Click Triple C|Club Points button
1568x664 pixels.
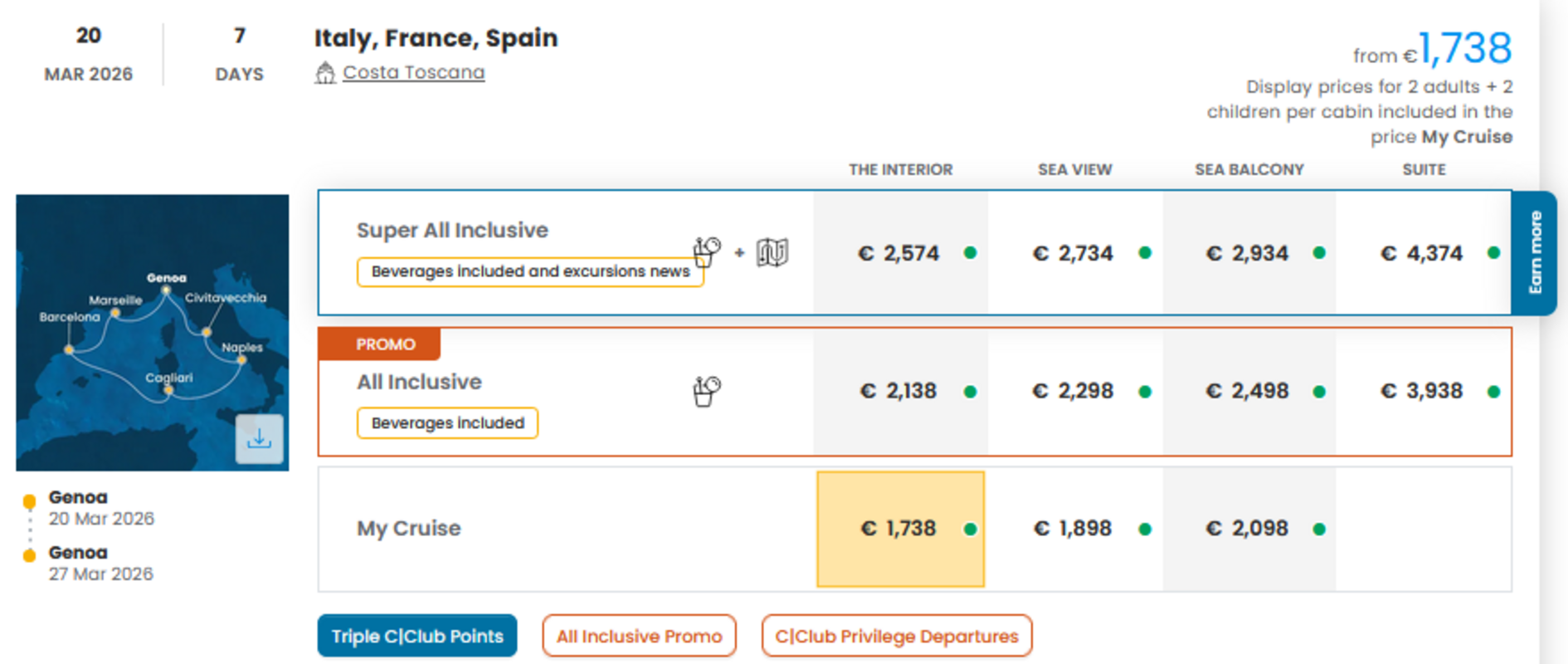[x=416, y=636]
